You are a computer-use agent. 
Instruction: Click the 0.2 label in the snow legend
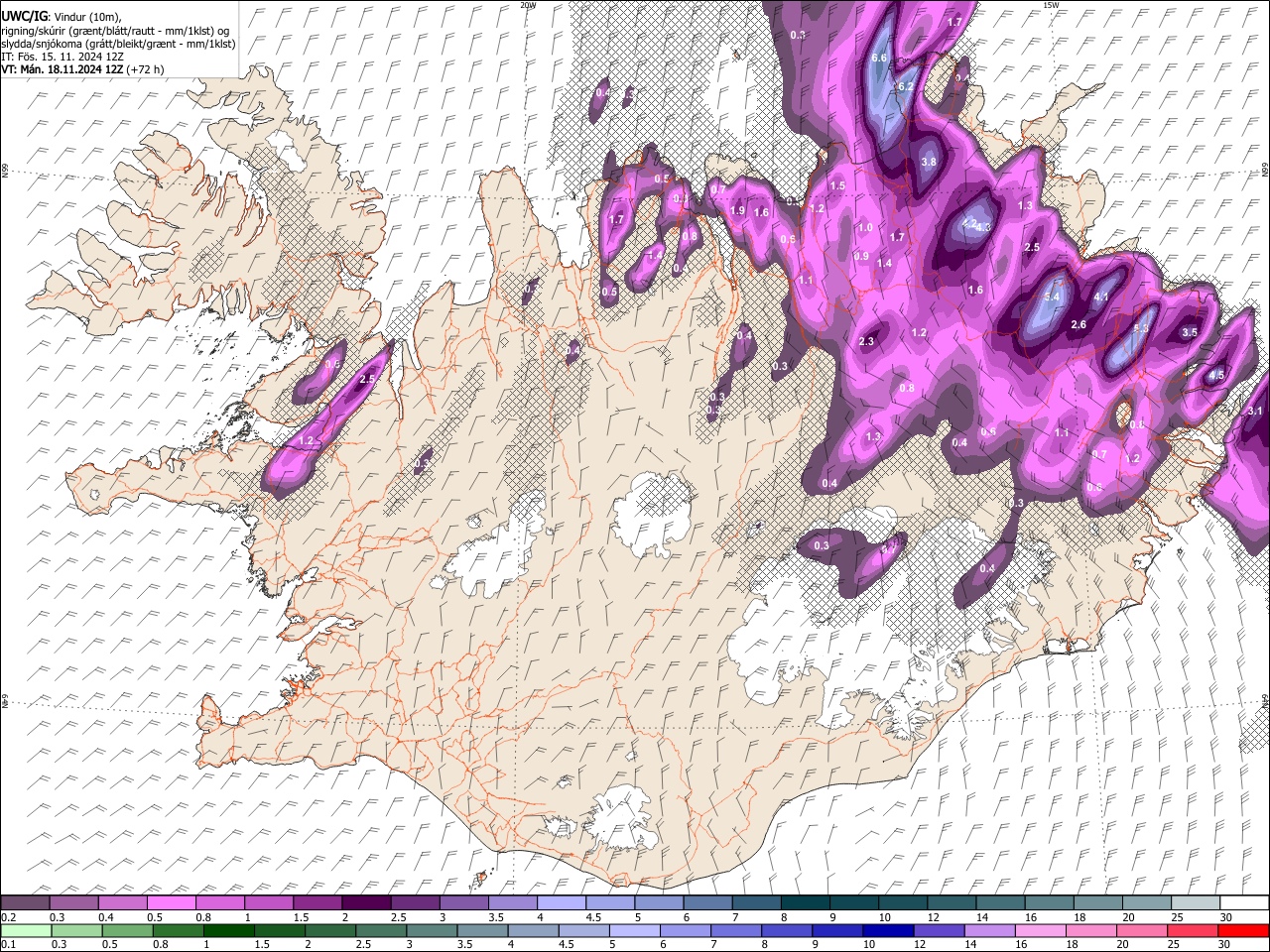8,917
